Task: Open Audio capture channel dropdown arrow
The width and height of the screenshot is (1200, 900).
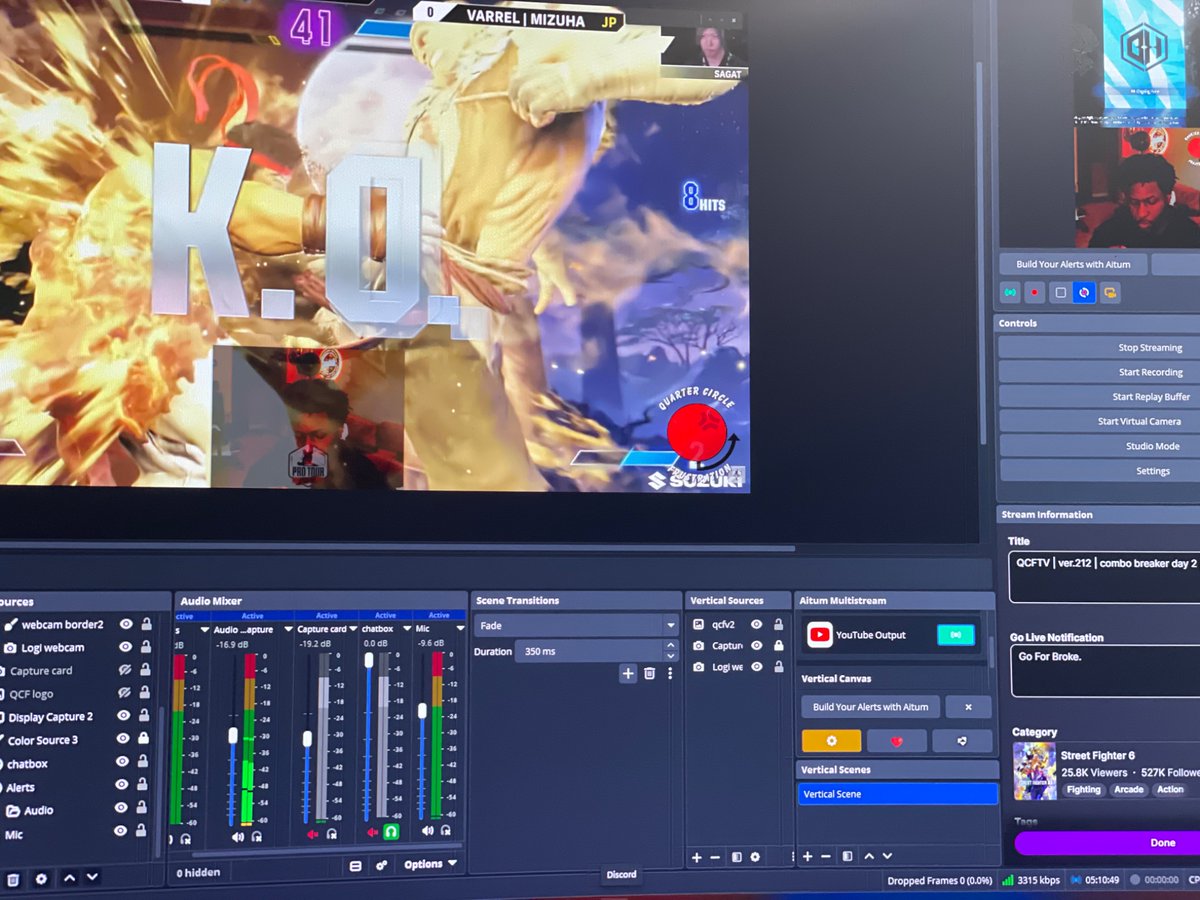Action: (288, 629)
